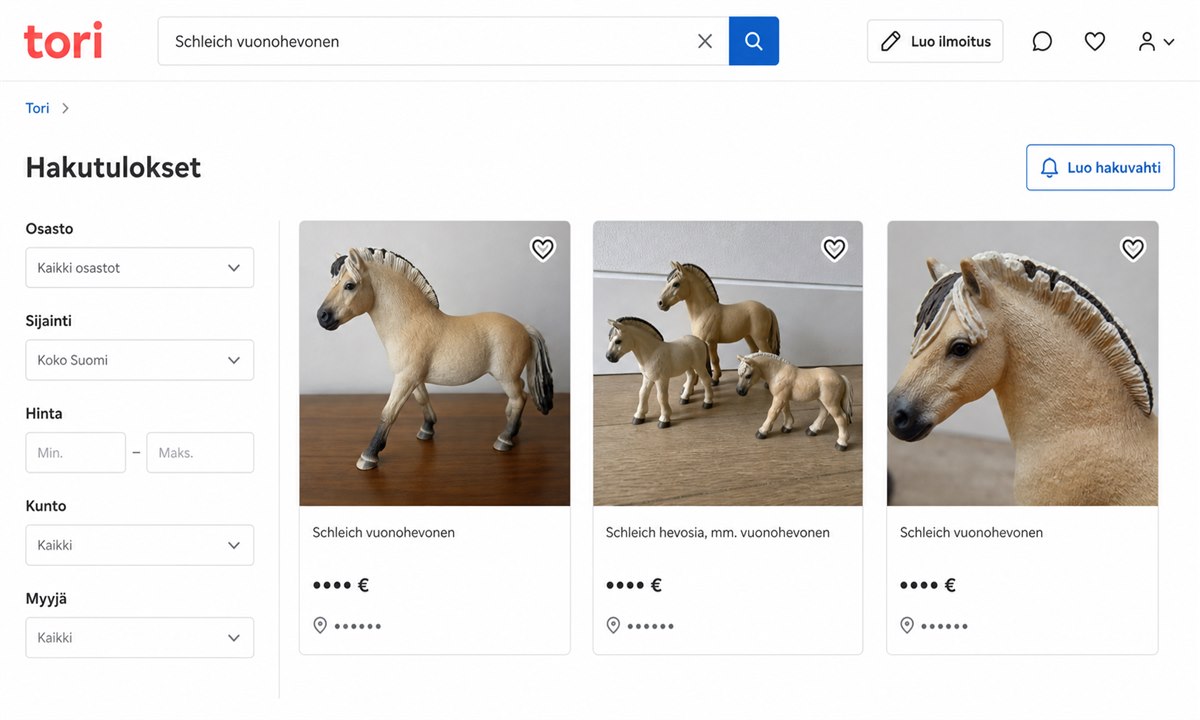Open the user account menu

[1156, 41]
